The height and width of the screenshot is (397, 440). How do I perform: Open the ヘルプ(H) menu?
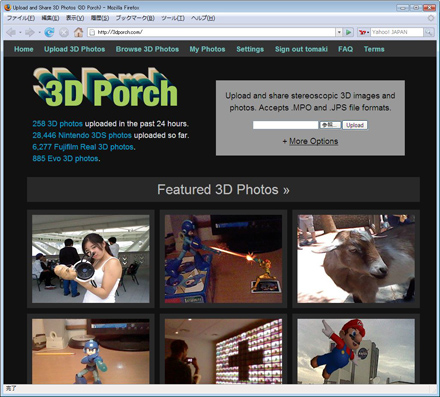point(203,18)
